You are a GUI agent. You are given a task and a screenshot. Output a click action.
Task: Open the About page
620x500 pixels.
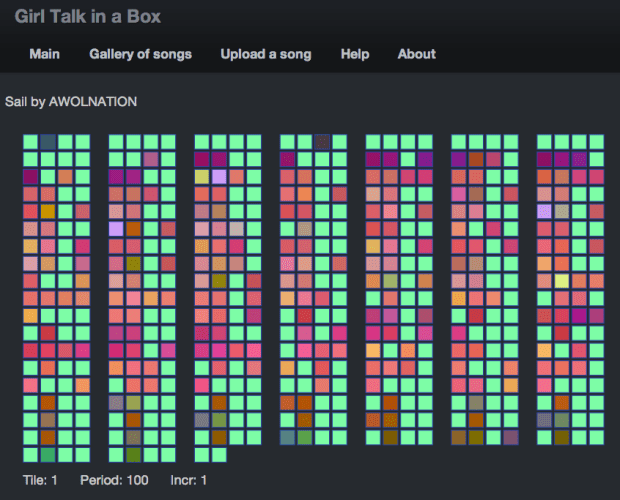pos(416,54)
